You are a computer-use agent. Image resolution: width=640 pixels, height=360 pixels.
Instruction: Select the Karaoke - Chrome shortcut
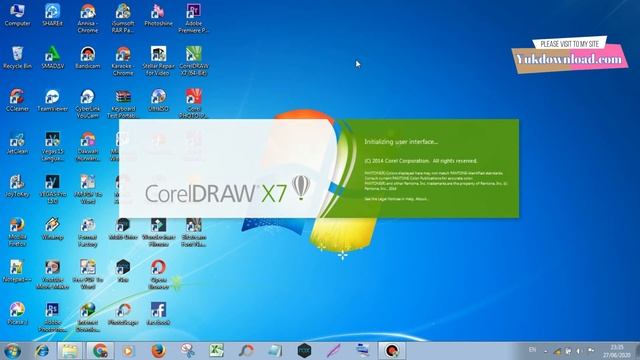pyautogui.click(x=123, y=61)
